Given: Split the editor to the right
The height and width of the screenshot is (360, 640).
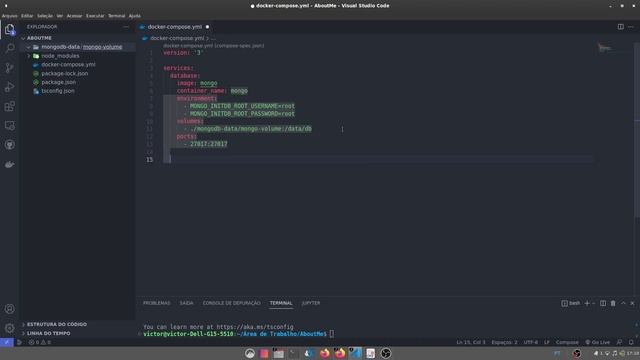Looking at the screenshot, I should click(x=620, y=27).
